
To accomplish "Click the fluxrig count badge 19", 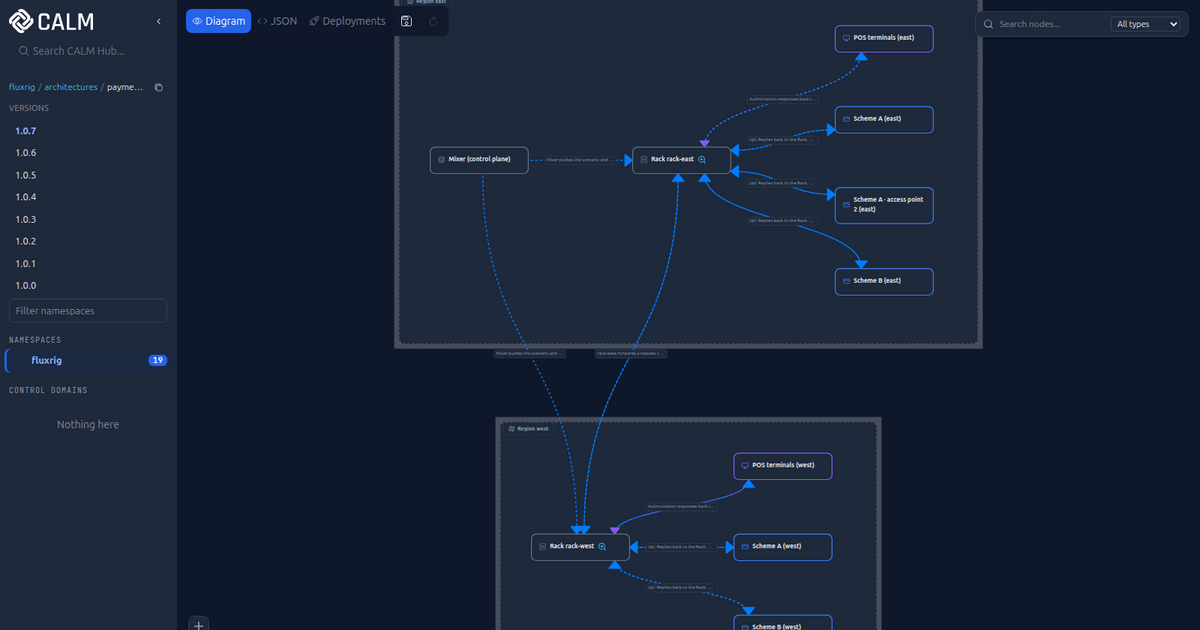I will 157,360.
